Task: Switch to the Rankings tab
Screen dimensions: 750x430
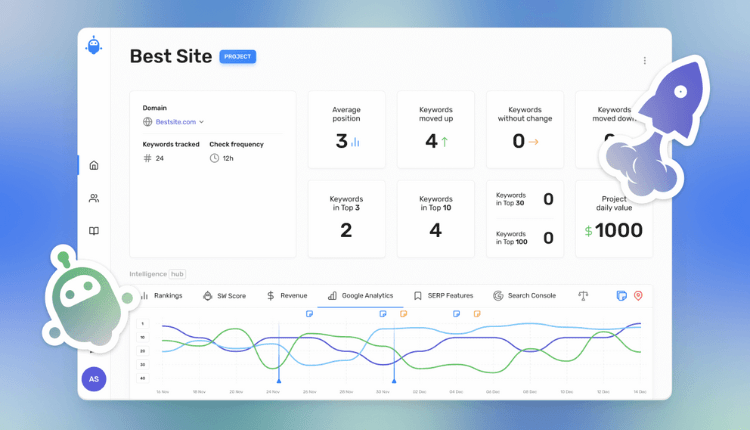Action: [162, 296]
